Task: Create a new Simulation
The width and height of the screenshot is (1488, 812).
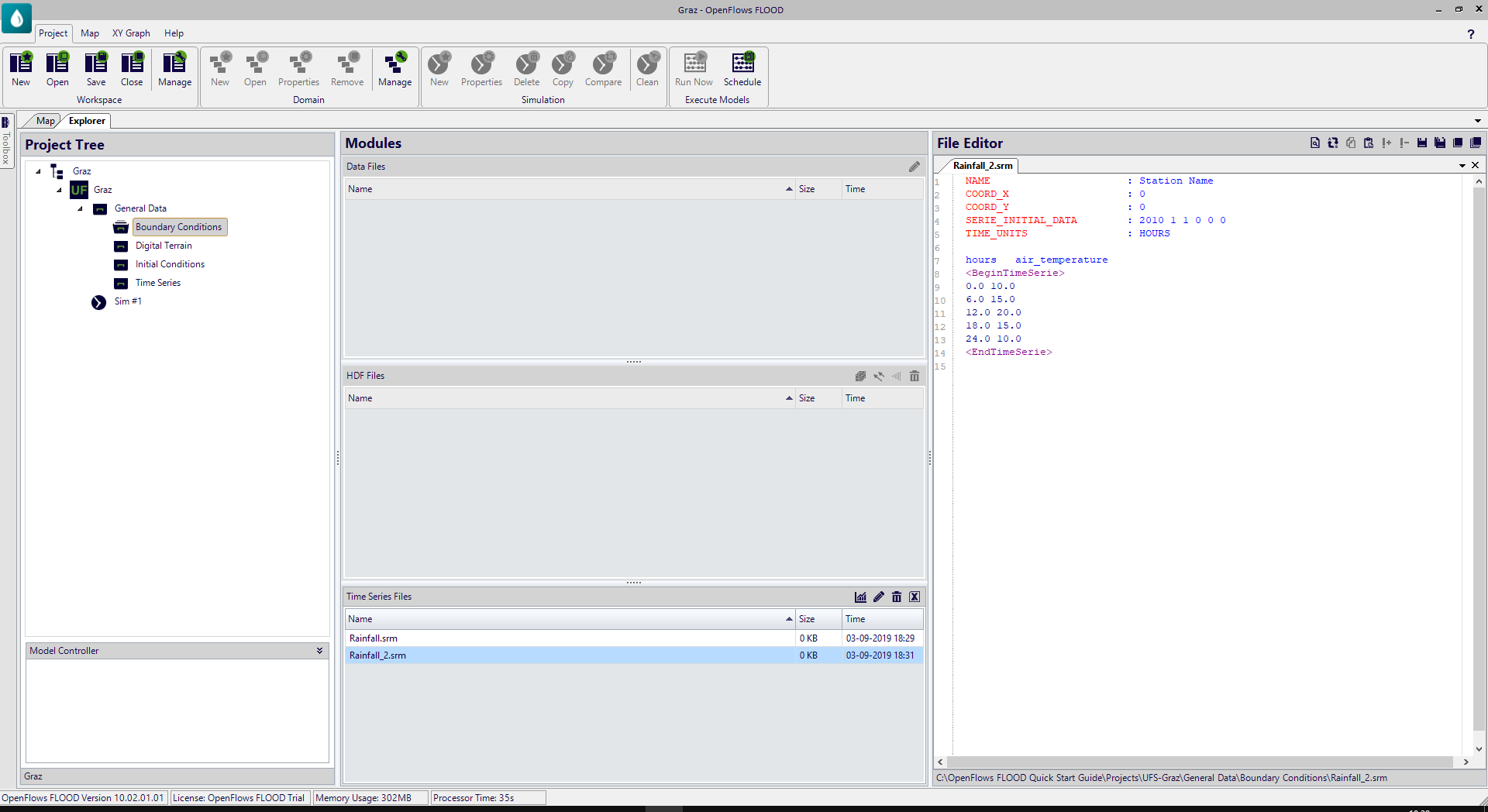Action: click(x=439, y=69)
